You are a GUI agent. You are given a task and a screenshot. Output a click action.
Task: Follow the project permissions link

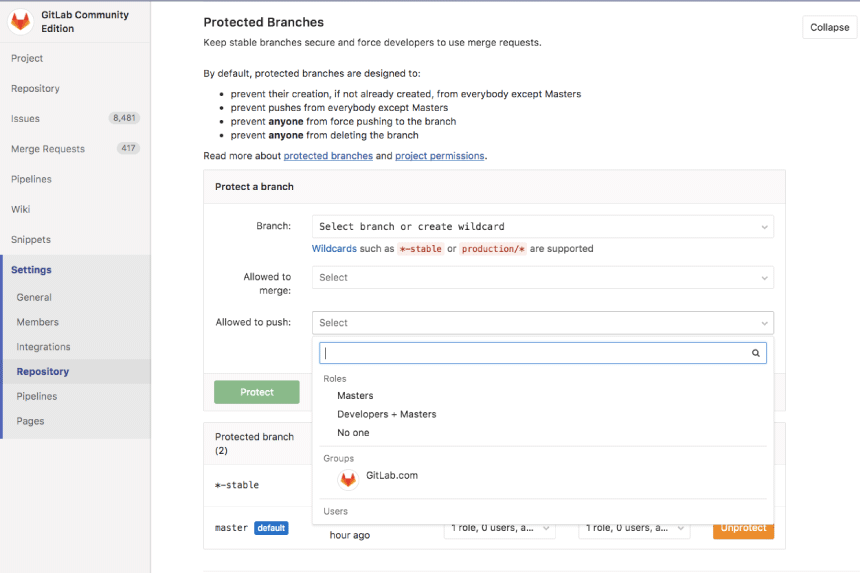439,156
